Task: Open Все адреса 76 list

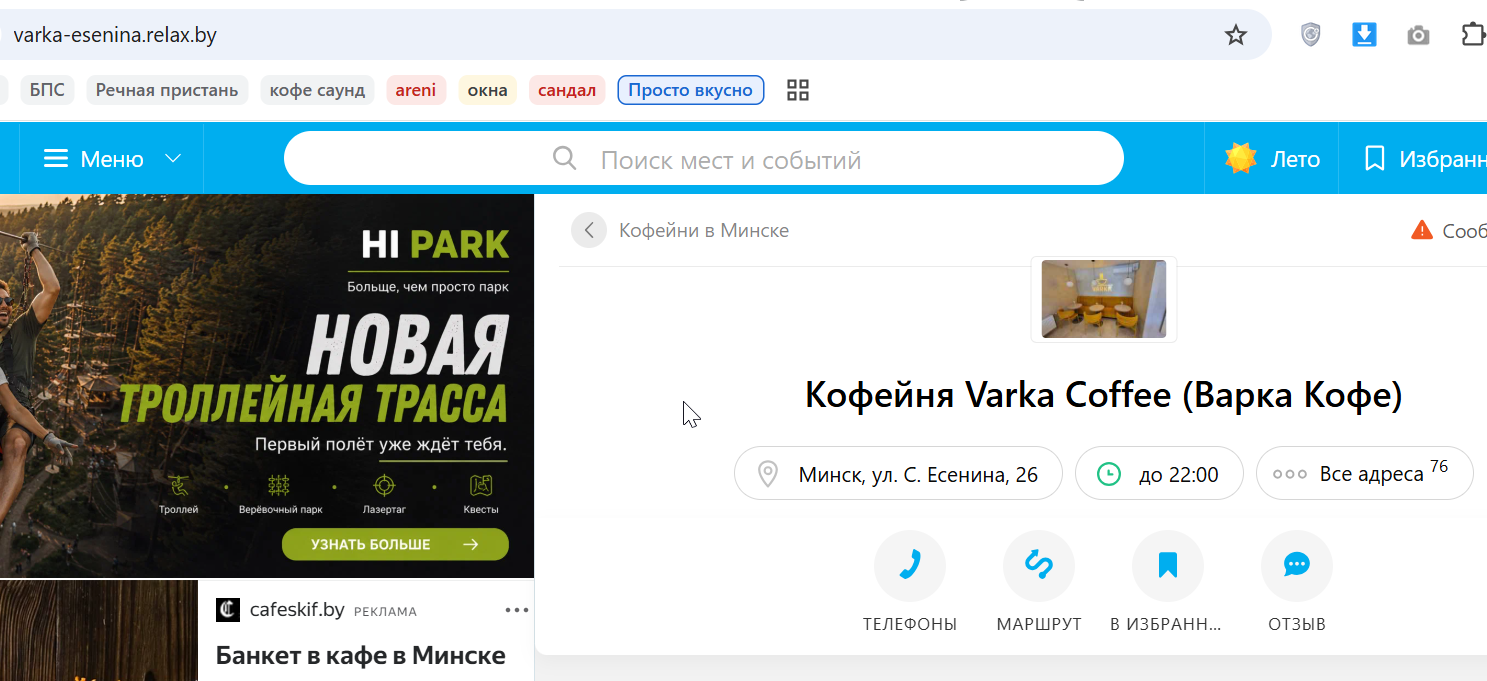Action: pyautogui.click(x=1364, y=473)
